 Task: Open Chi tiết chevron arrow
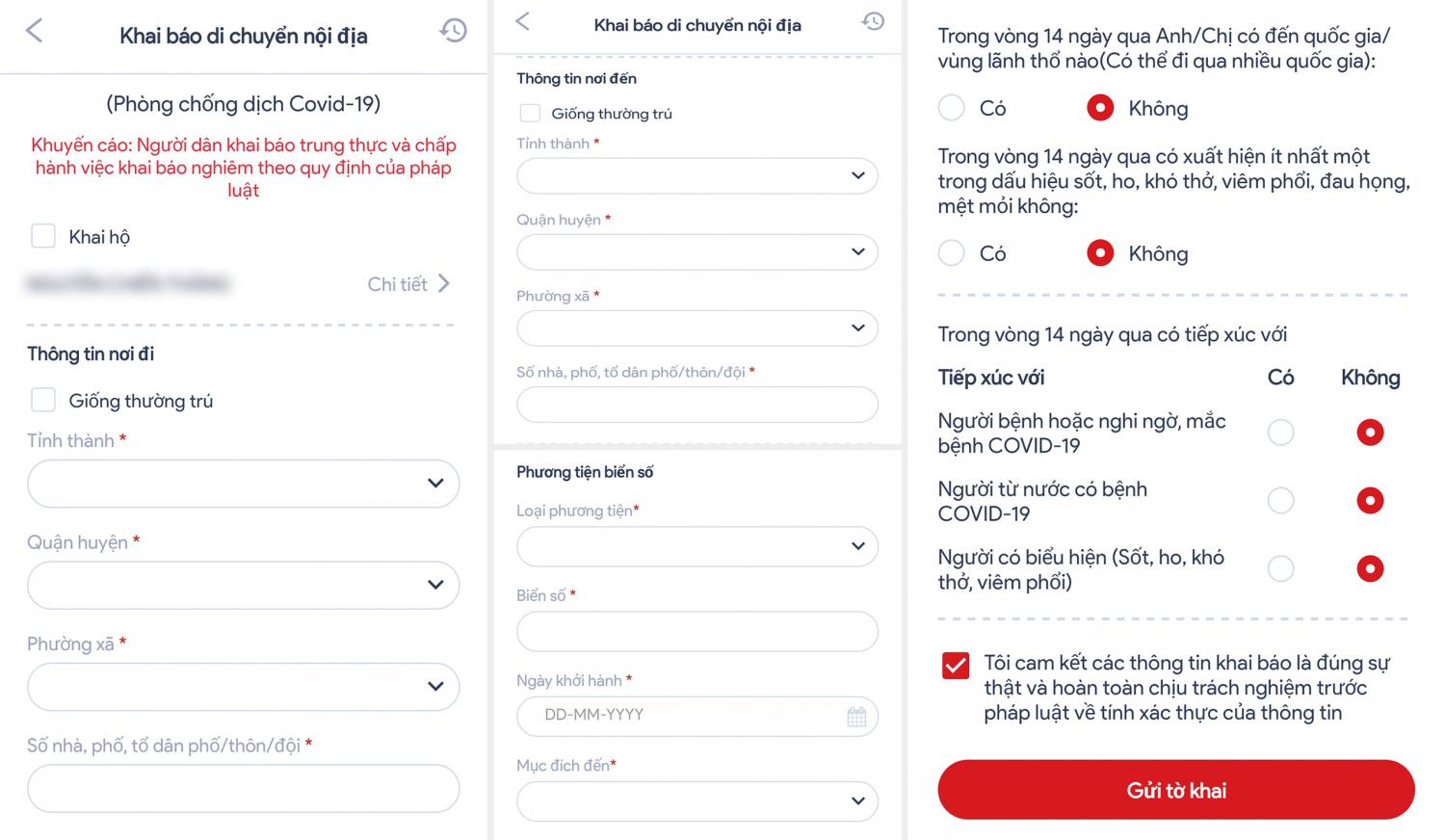click(x=444, y=283)
